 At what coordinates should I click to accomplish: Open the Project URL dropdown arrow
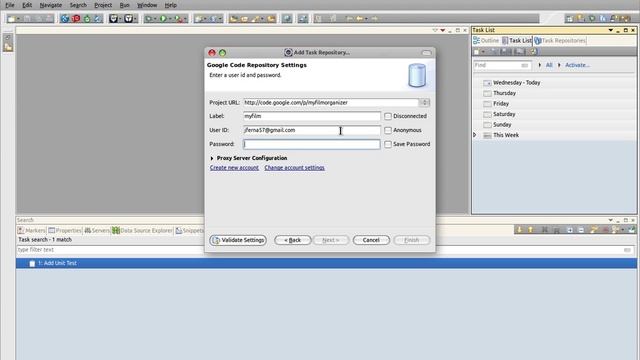424,102
